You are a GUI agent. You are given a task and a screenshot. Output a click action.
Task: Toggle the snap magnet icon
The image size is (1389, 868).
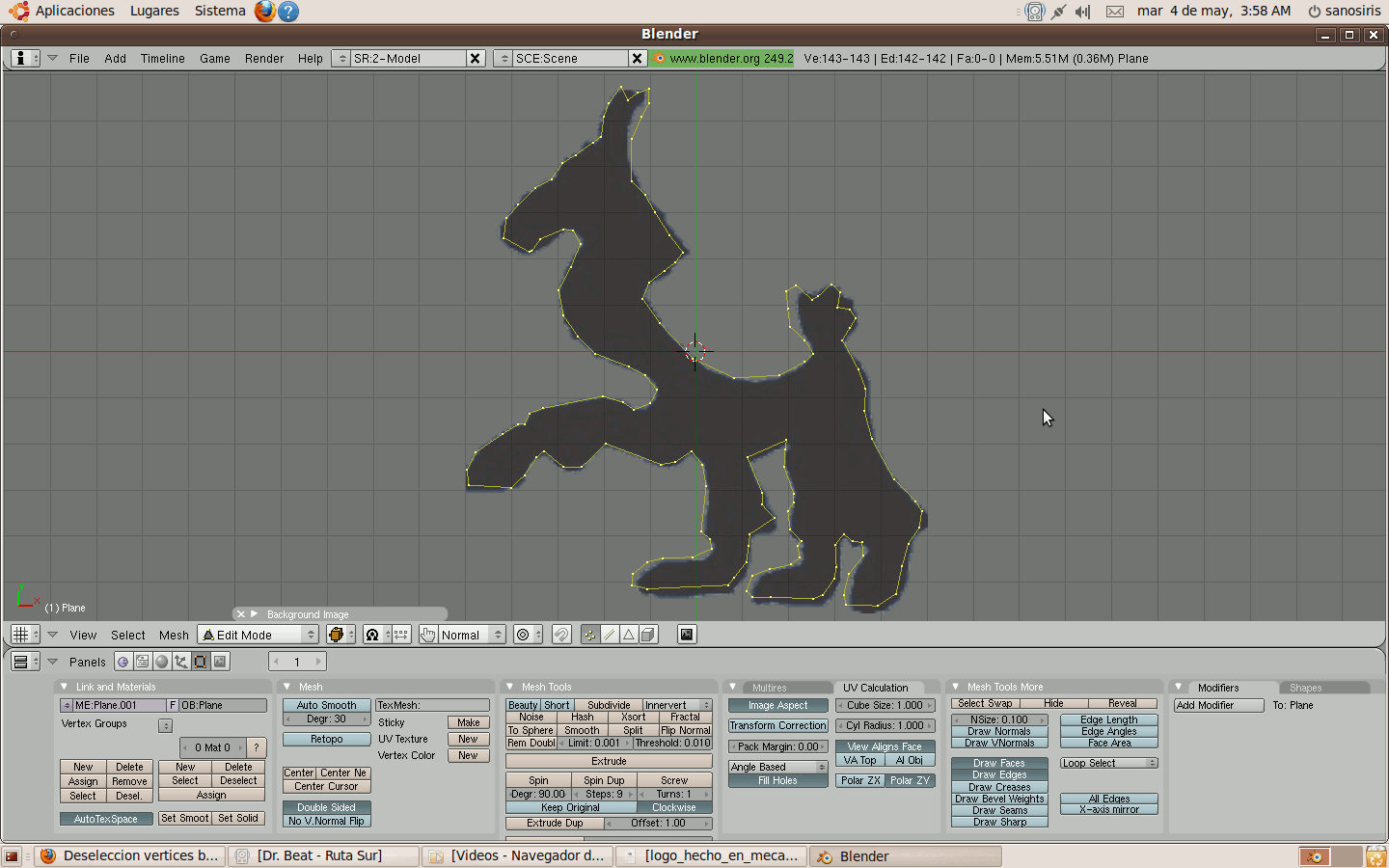click(561, 635)
